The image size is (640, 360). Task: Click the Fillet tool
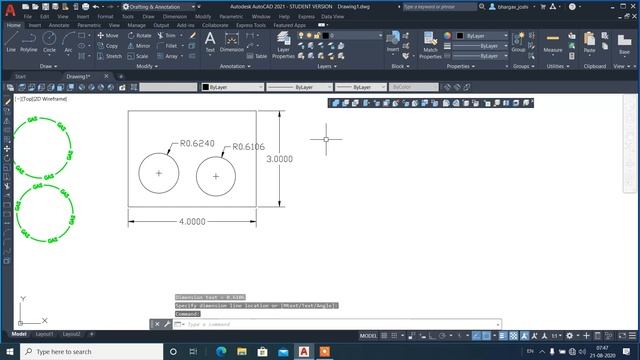pyautogui.click(x=167, y=46)
